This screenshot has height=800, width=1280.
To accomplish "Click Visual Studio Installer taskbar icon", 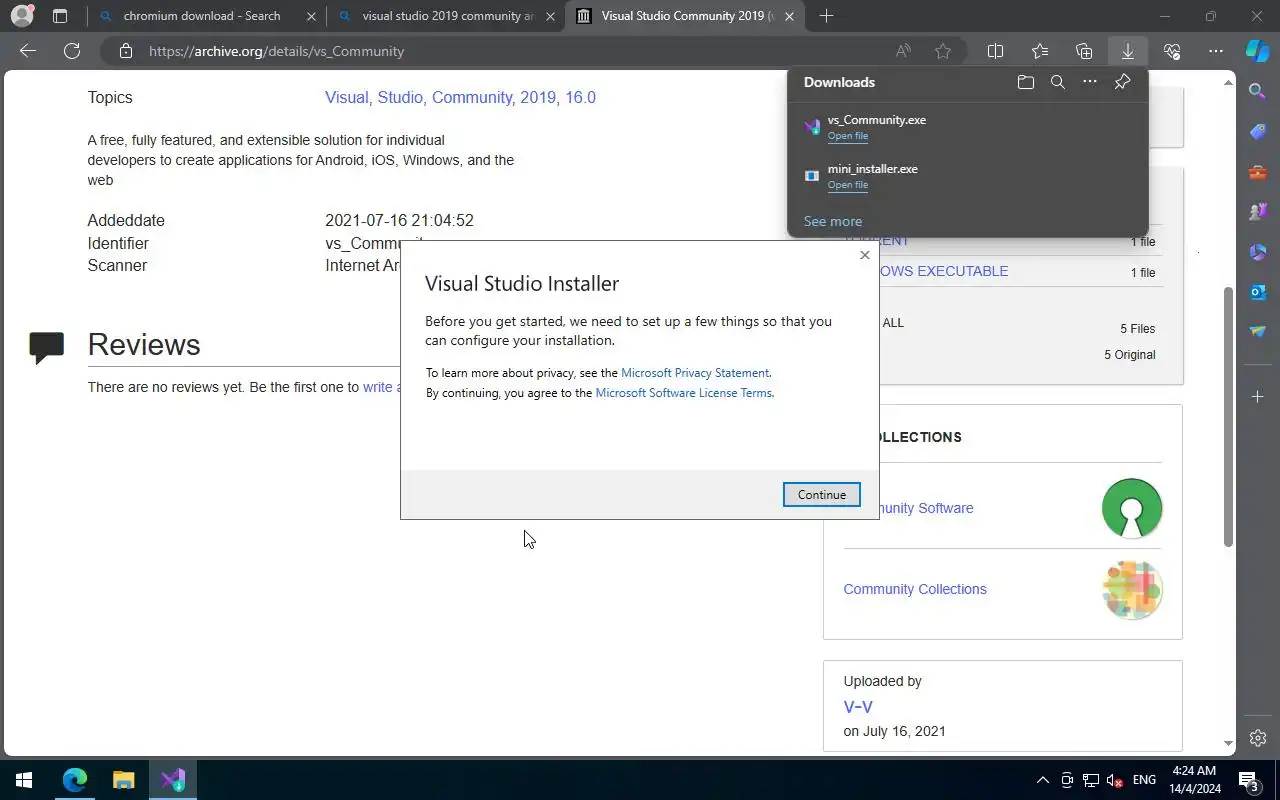I will pyautogui.click(x=172, y=780).
